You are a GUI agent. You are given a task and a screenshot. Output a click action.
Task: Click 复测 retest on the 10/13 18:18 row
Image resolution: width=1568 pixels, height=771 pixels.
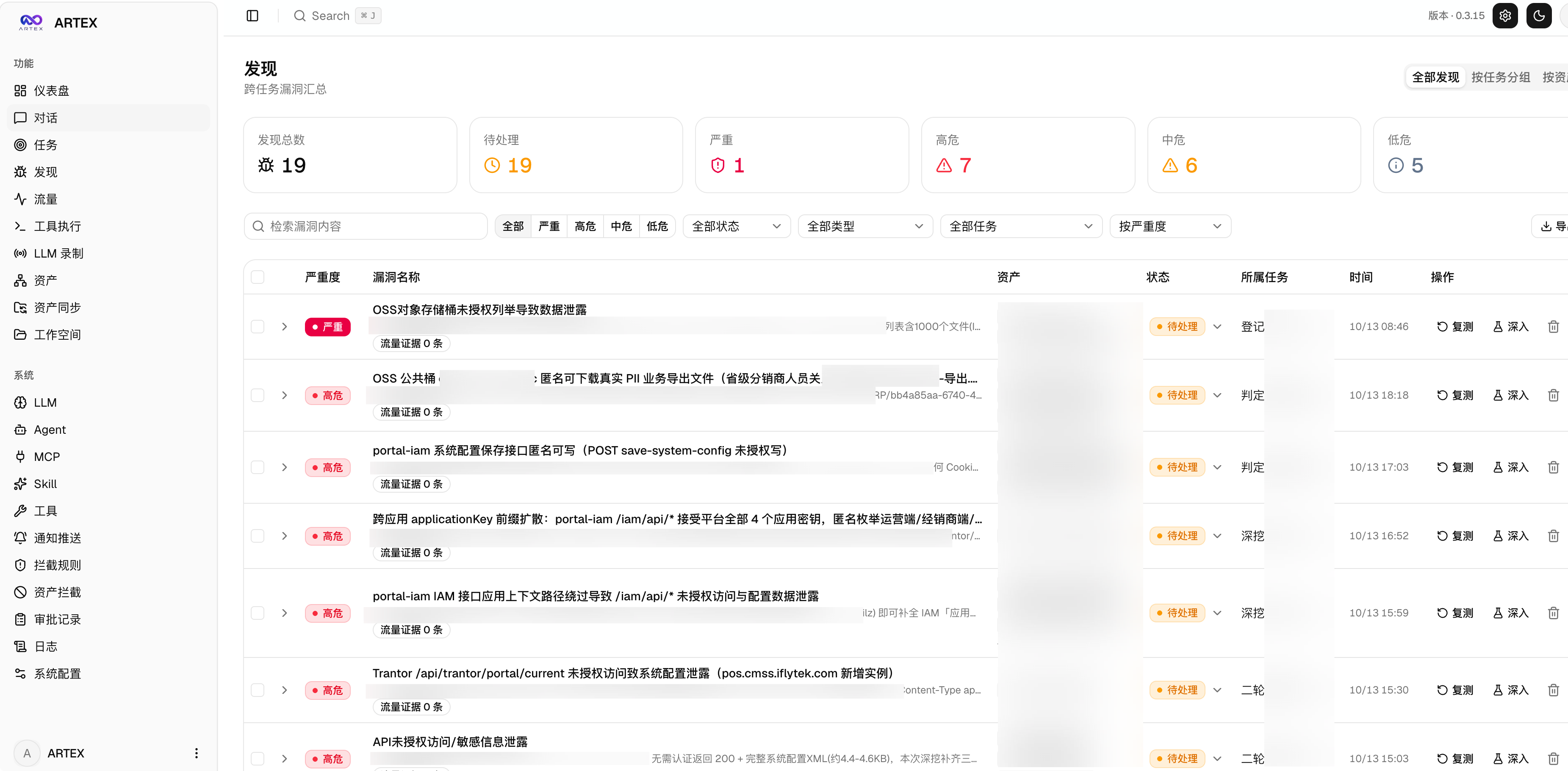pos(1455,395)
